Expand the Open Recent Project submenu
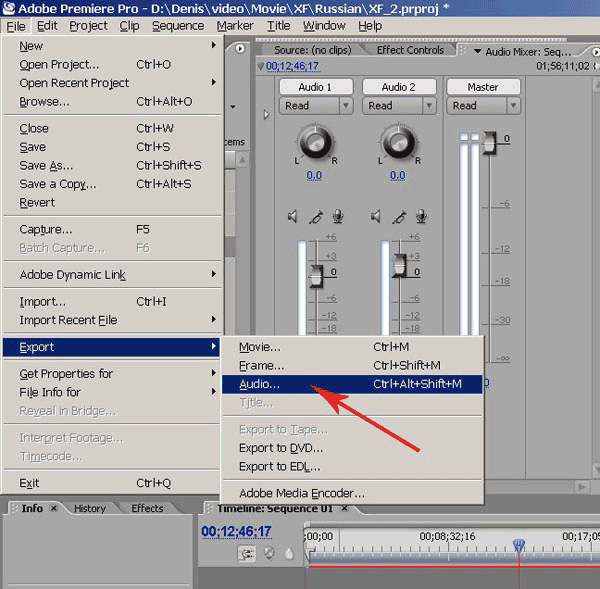Image resolution: width=600 pixels, height=589 pixels. 113,83
